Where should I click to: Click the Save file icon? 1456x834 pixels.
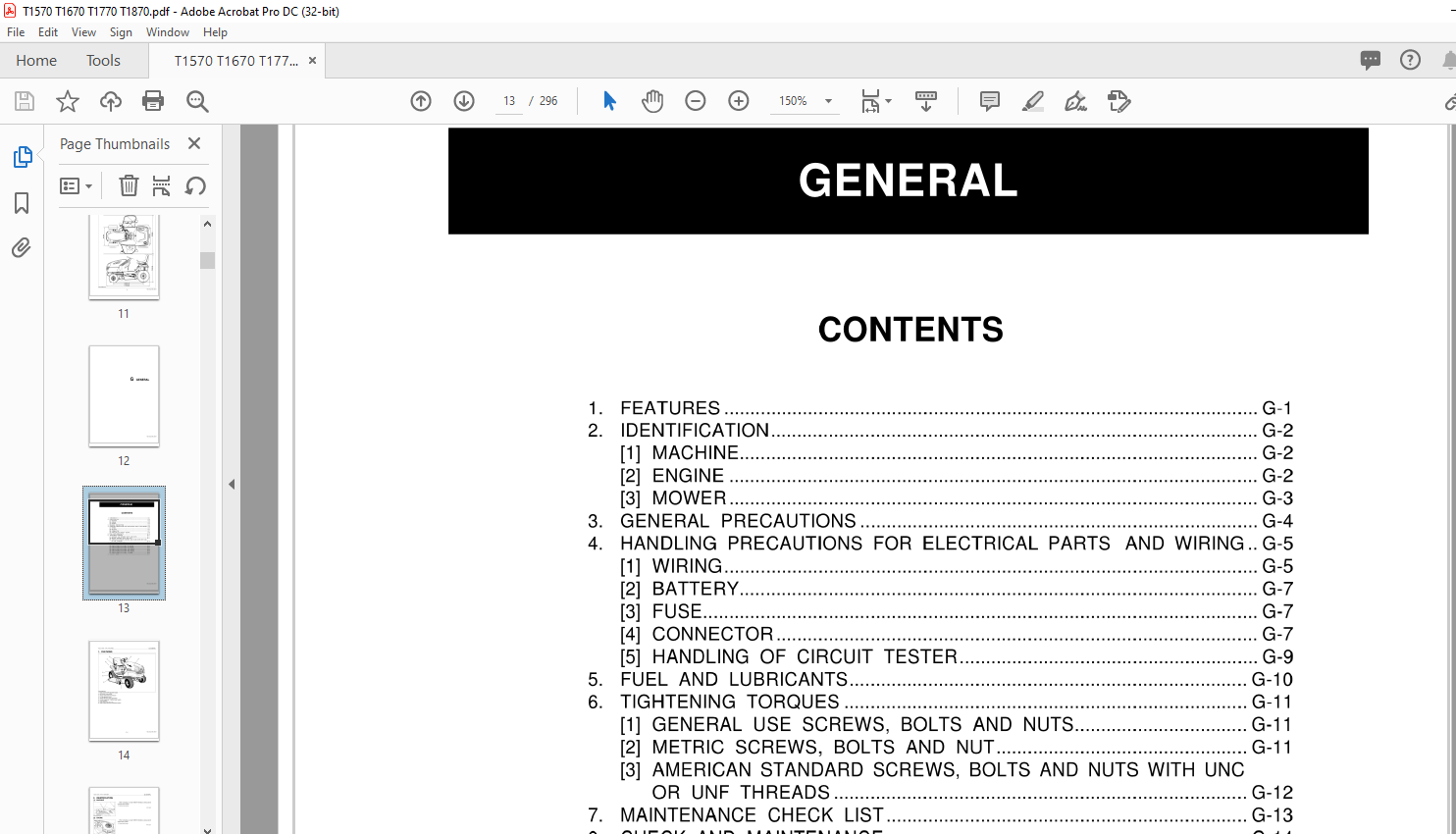pyautogui.click(x=25, y=101)
